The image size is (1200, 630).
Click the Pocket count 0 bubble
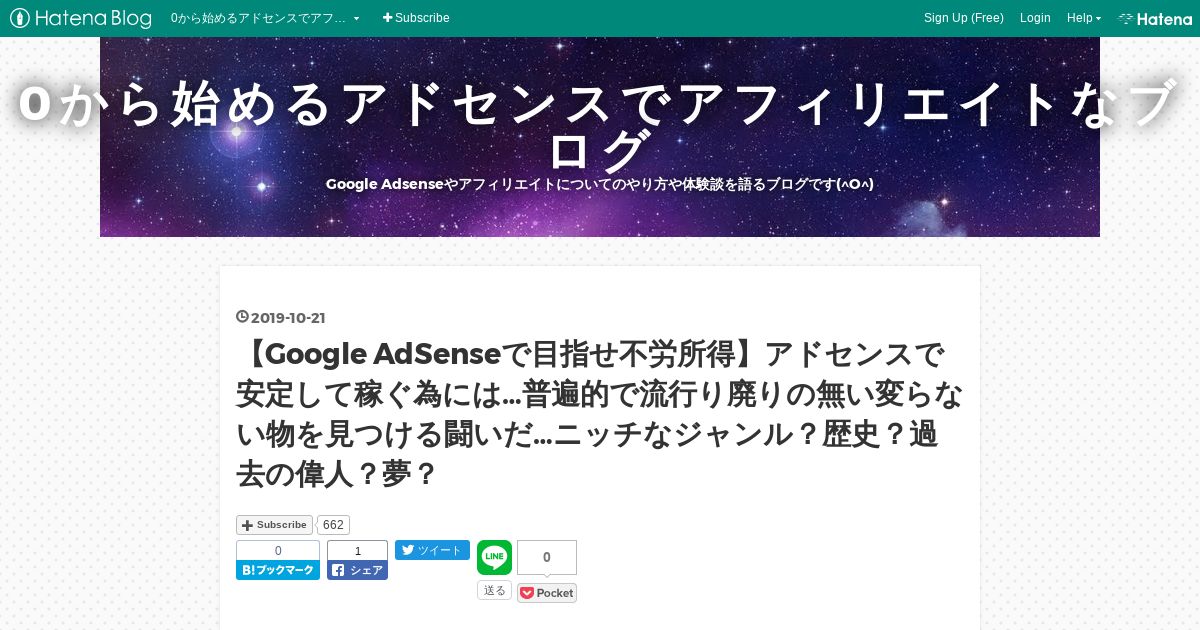(x=547, y=557)
